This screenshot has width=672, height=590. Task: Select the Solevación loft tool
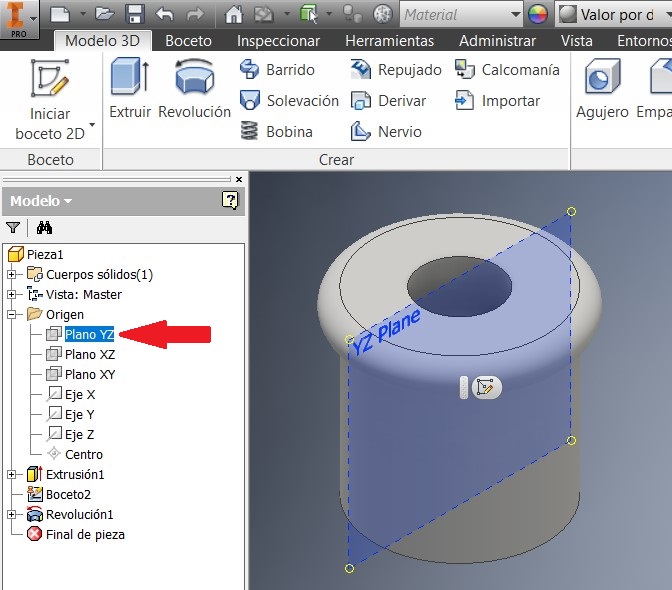(x=289, y=101)
